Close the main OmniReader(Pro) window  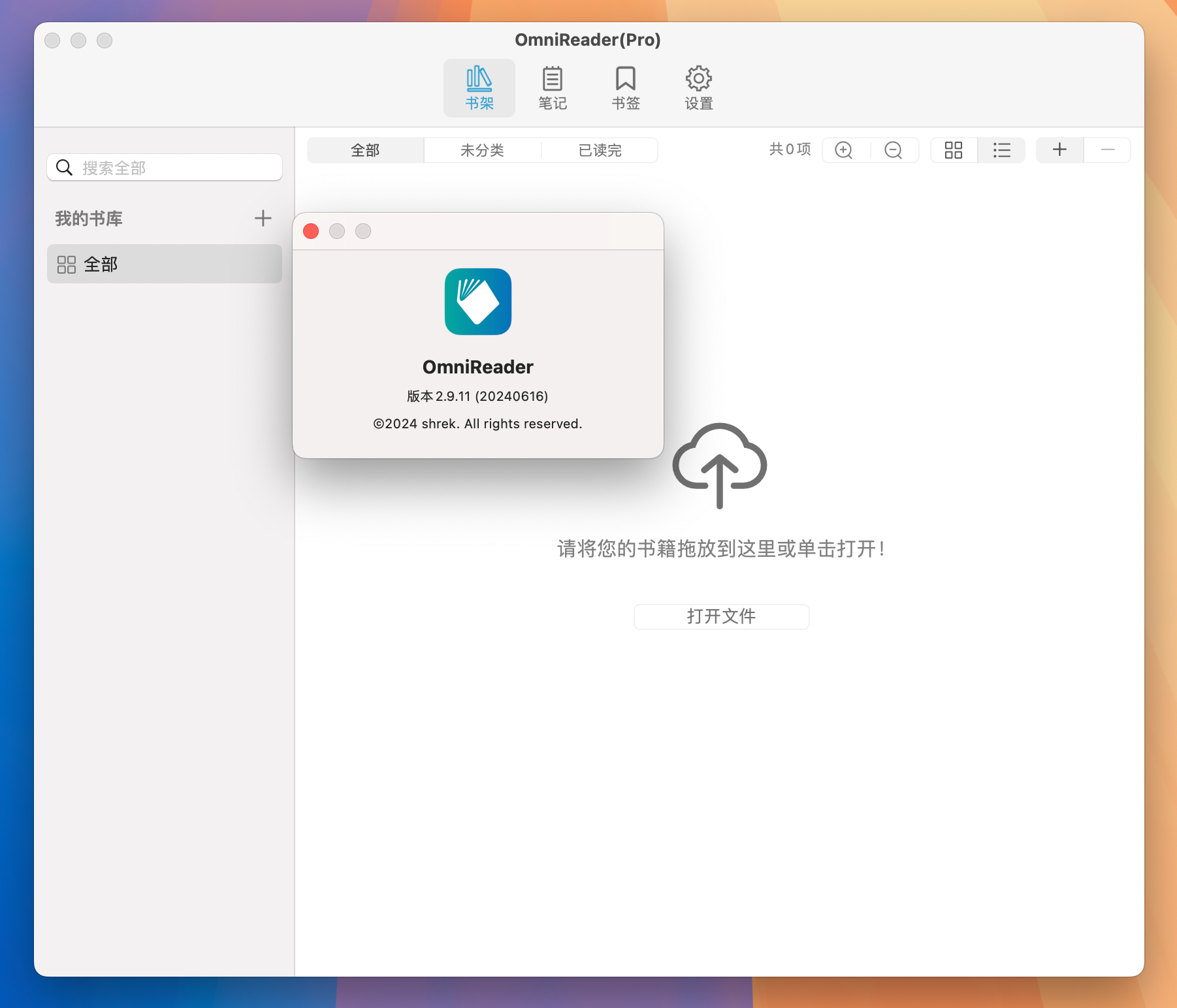pos(52,40)
